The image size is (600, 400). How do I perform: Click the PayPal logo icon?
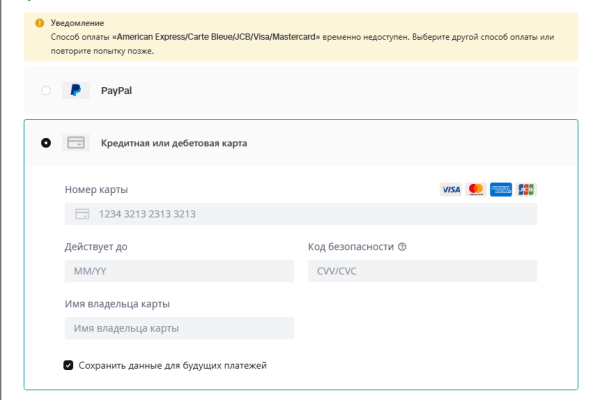tap(76, 90)
